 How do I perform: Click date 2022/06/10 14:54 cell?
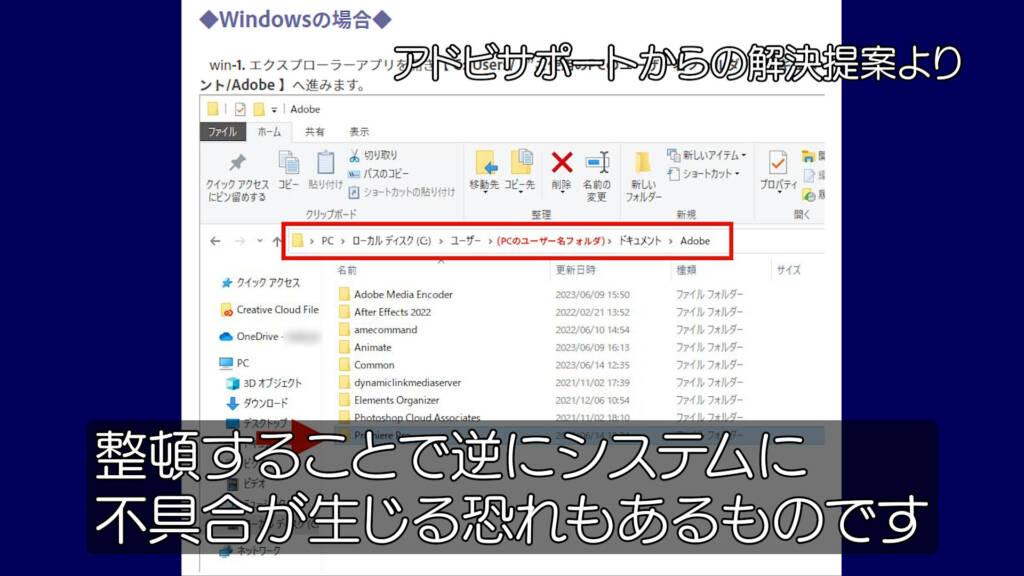[x=592, y=330]
